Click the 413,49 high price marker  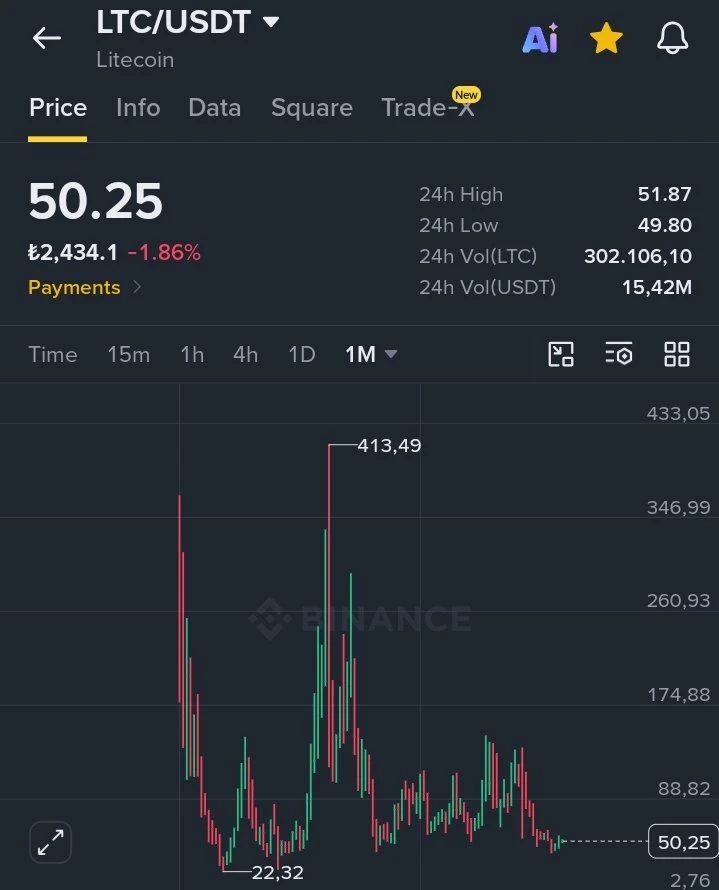tap(389, 446)
